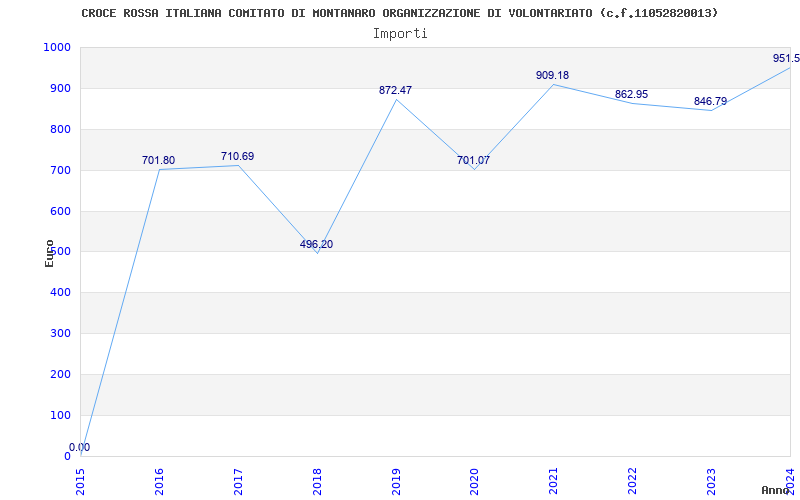800x500 pixels.
Task: Click the 100 y-axis tick label
Action: pyautogui.click(x=60, y=415)
